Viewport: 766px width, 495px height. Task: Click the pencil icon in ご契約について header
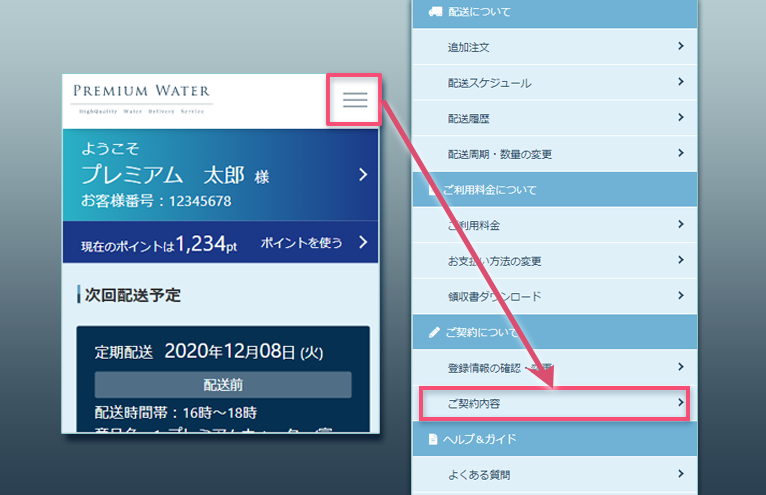point(434,332)
